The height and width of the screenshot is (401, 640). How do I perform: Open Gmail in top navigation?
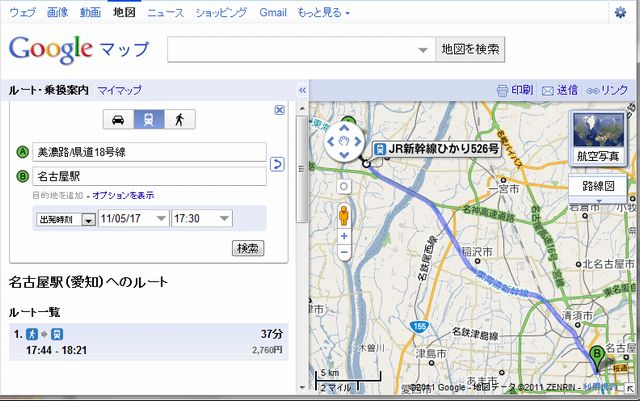[x=273, y=13]
